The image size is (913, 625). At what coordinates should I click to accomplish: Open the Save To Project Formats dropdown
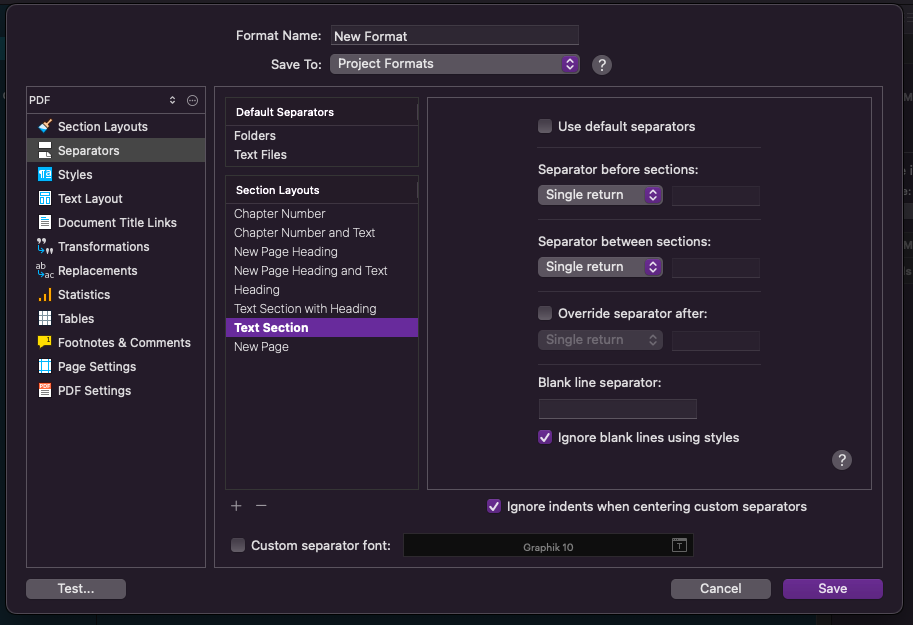click(x=455, y=64)
